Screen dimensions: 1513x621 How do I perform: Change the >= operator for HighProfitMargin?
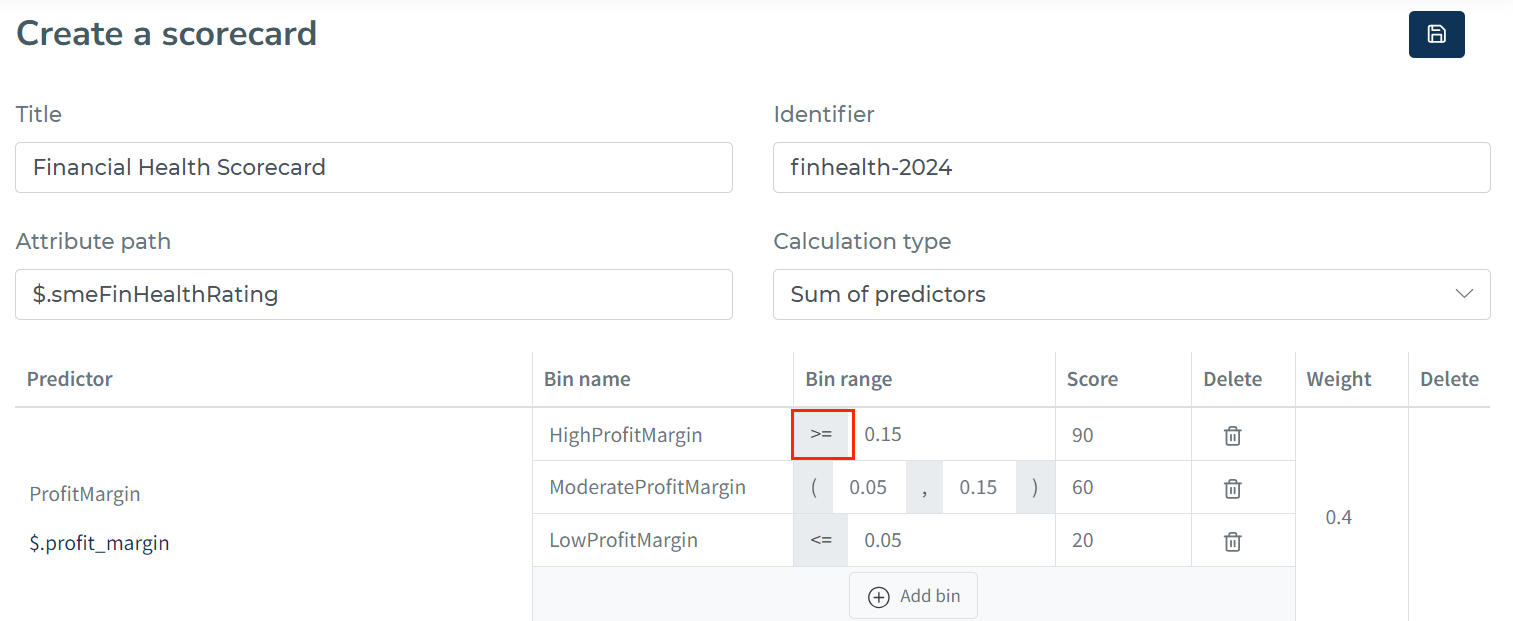(x=822, y=435)
